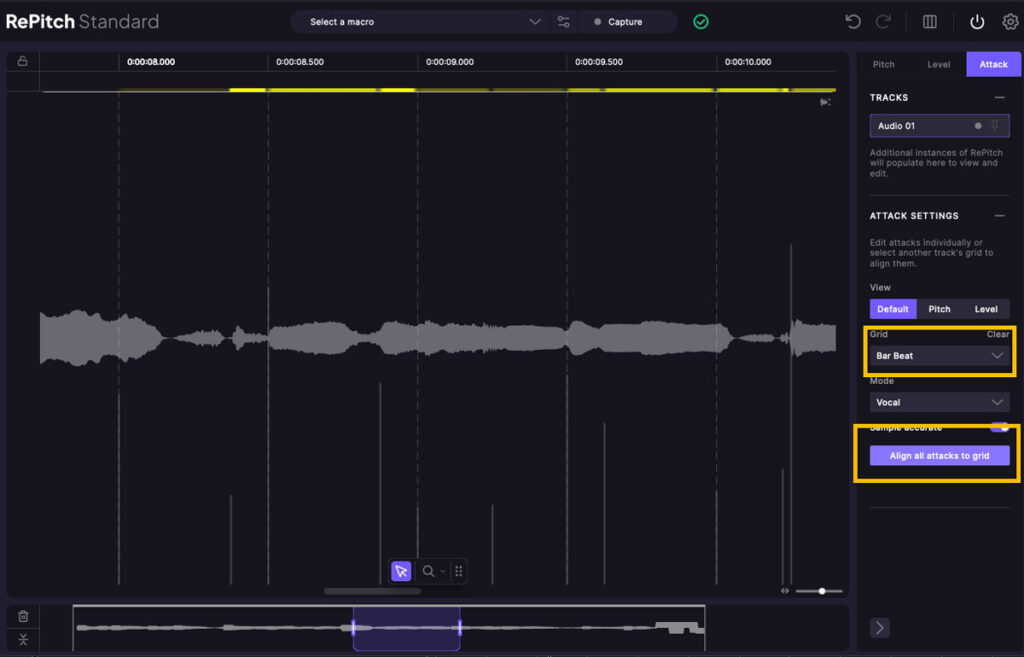Switch to the Pitch tab at top
The image size is (1024, 657).
[884, 64]
